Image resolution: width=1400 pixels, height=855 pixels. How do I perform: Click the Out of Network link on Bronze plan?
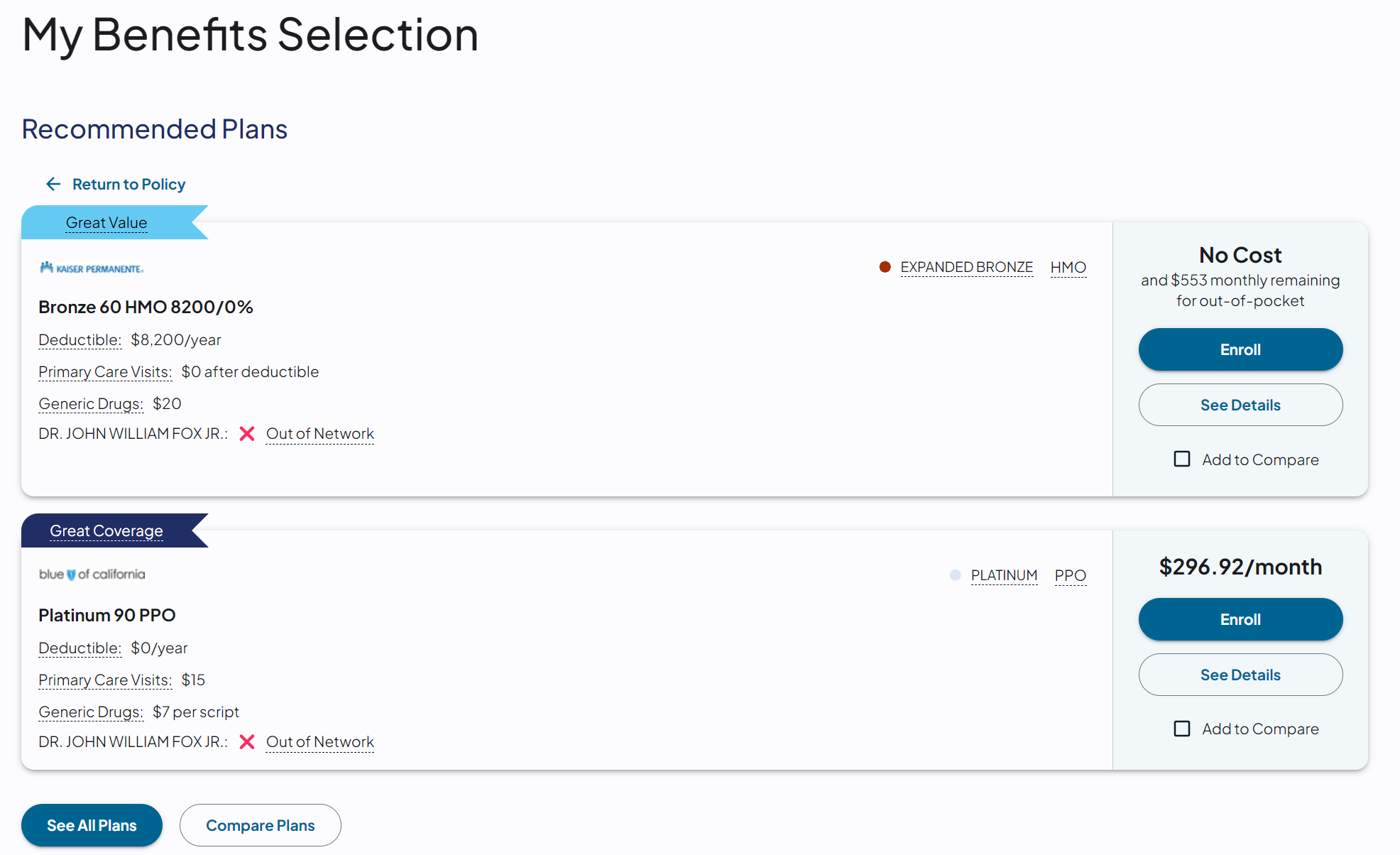pos(320,434)
